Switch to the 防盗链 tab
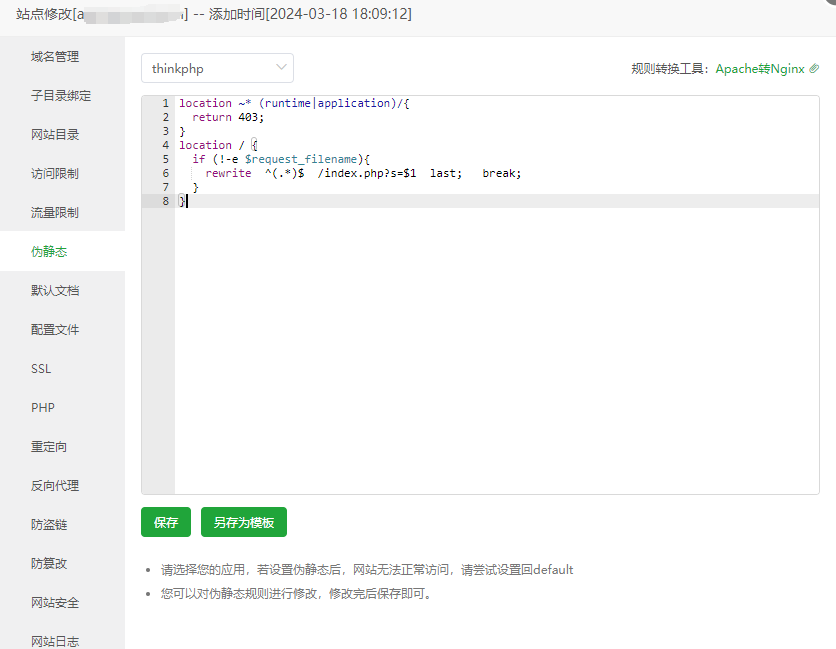The height and width of the screenshot is (649, 836). point(49,525)
